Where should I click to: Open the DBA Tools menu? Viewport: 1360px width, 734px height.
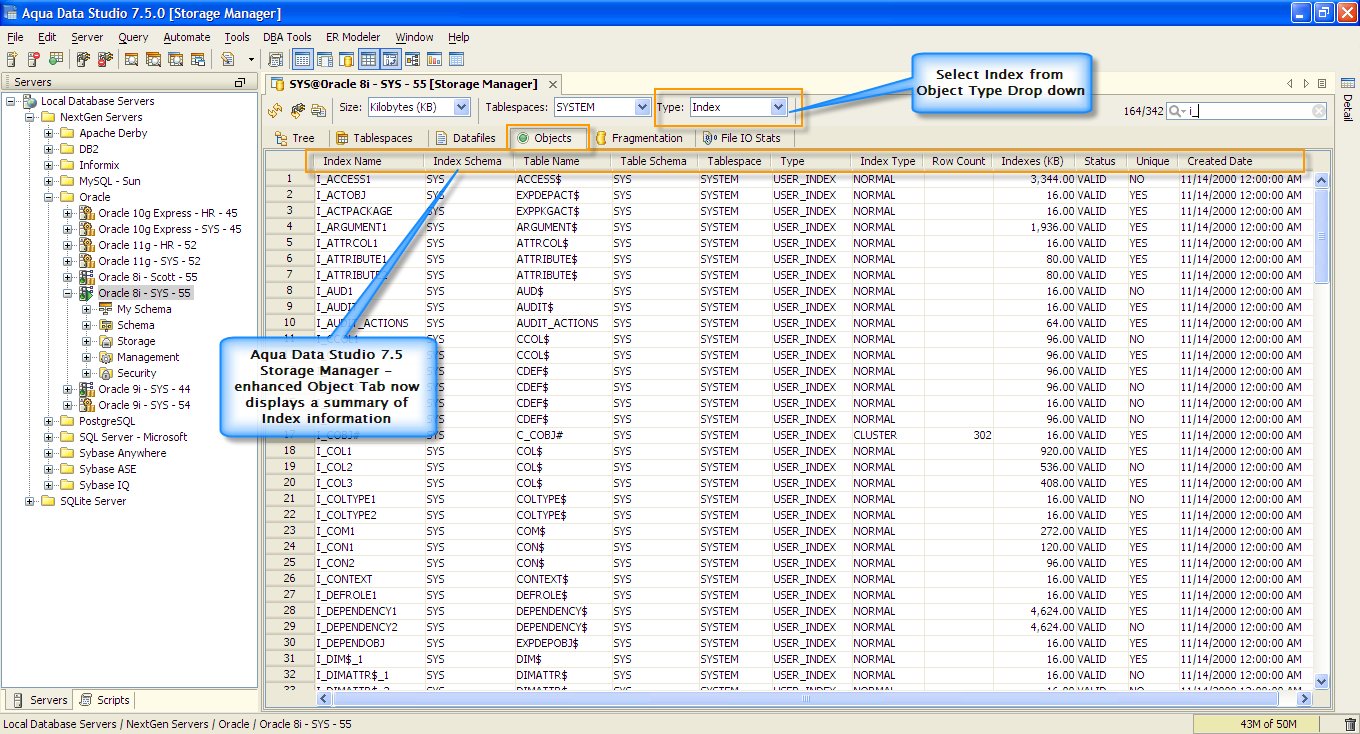tap(287, 37)
